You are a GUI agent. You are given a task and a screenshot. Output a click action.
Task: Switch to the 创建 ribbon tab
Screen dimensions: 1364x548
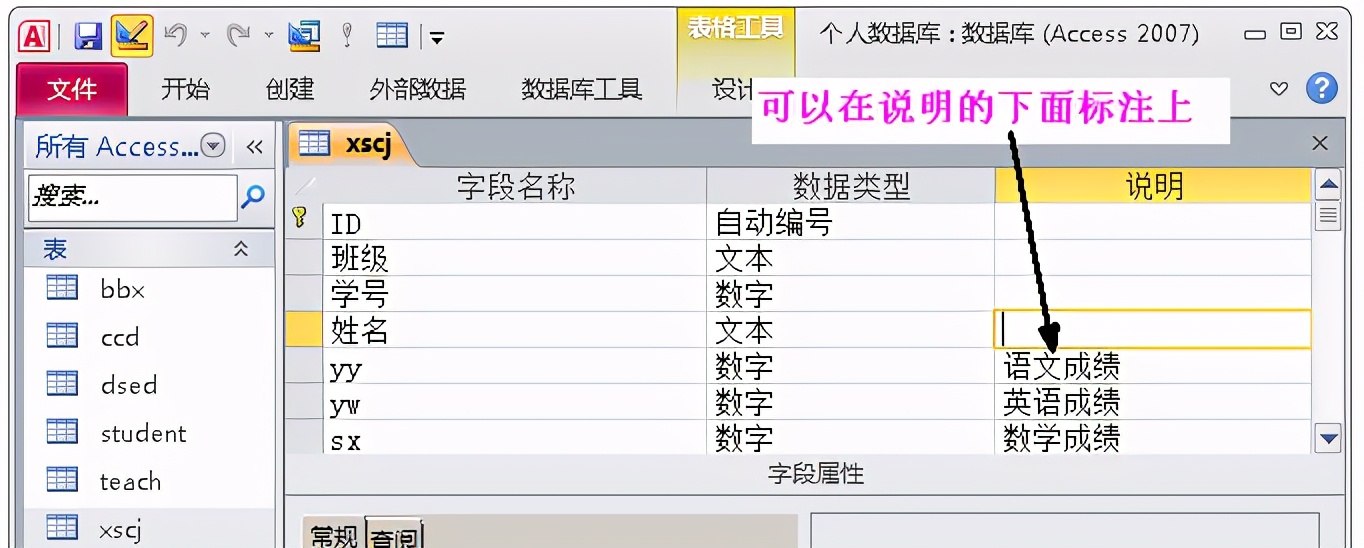pos(290,89)
